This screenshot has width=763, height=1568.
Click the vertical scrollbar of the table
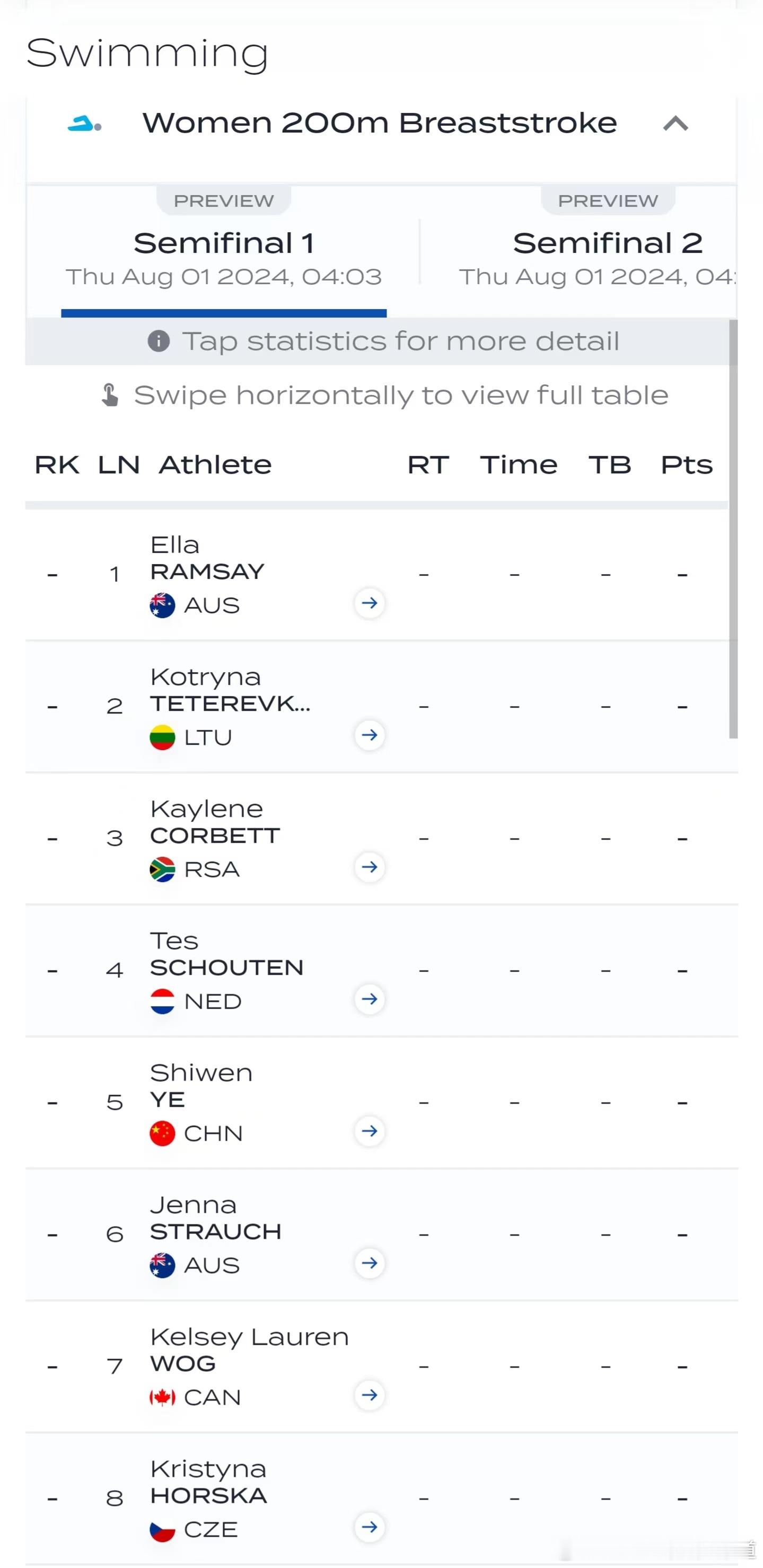pyautogui.click(x=733, y=529)
